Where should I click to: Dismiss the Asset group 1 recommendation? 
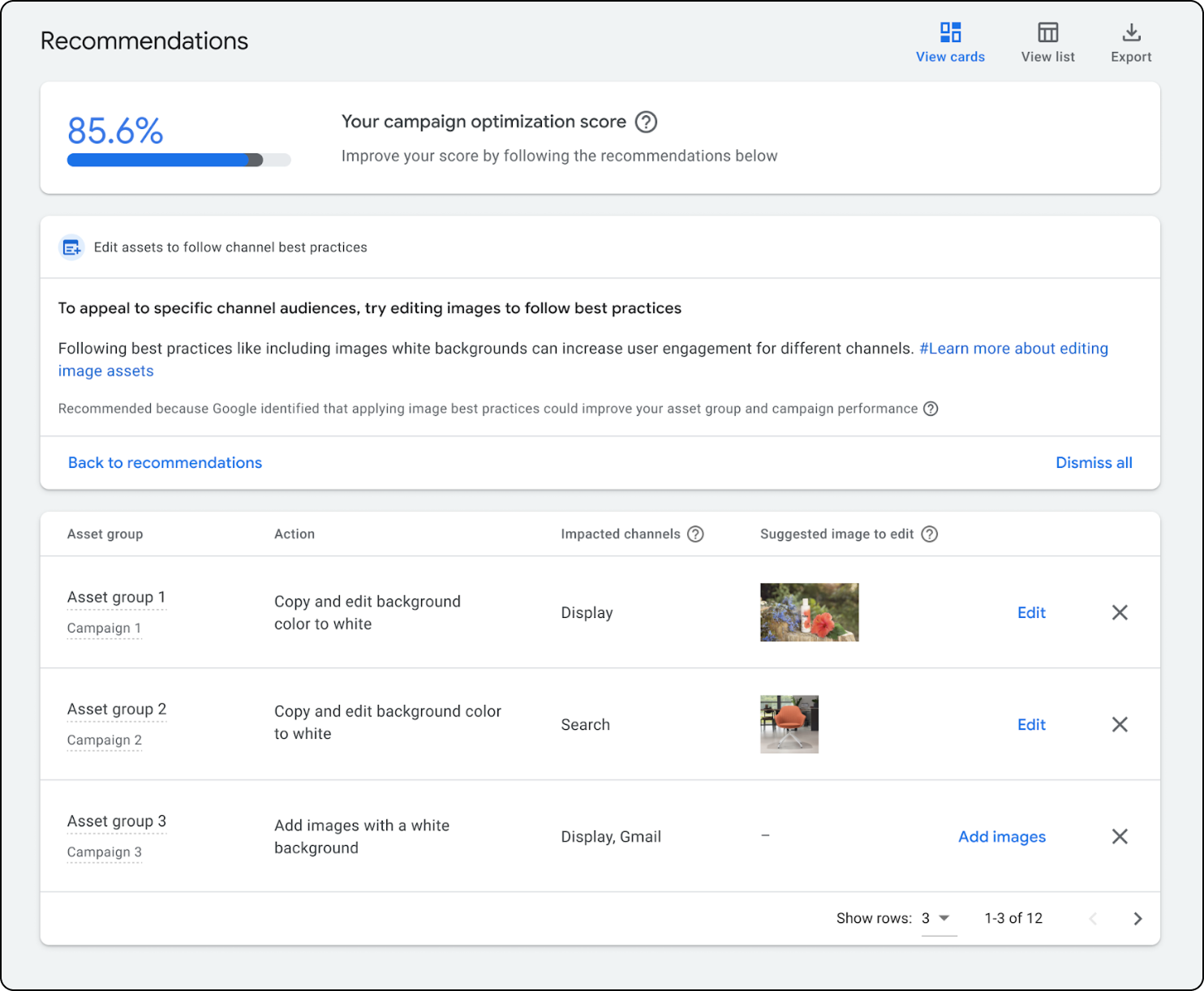[1120, 612]
